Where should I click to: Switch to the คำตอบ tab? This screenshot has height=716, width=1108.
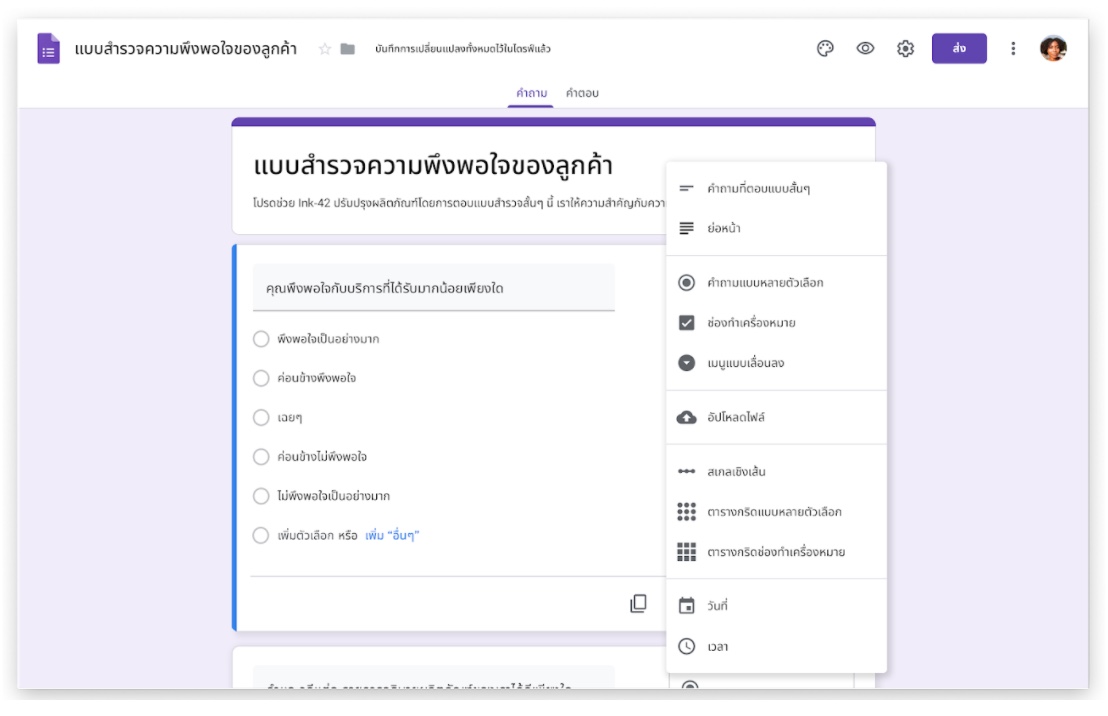click(582, 93)
